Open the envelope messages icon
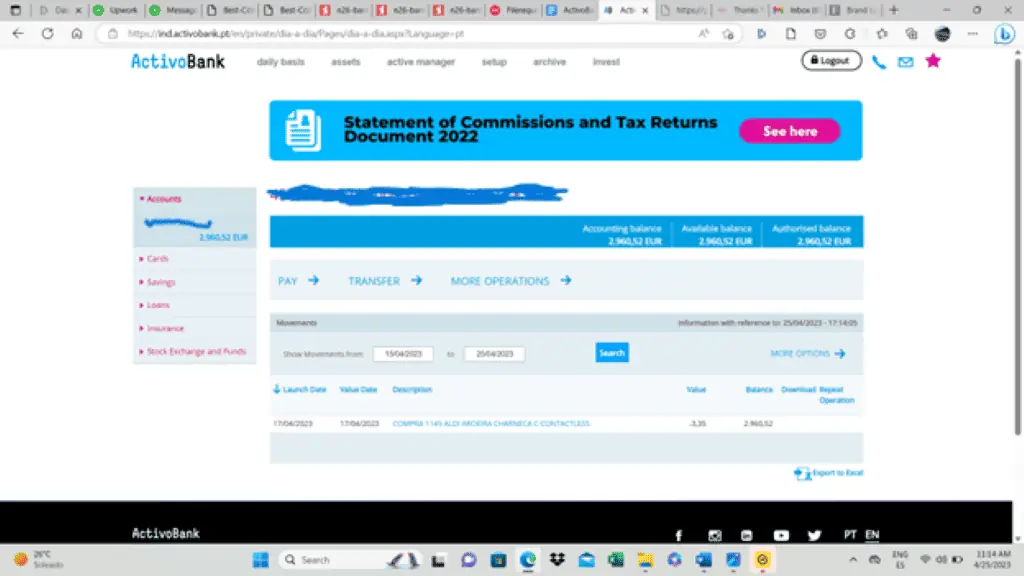Screen dimensions: 1024x576 point(905,62)
